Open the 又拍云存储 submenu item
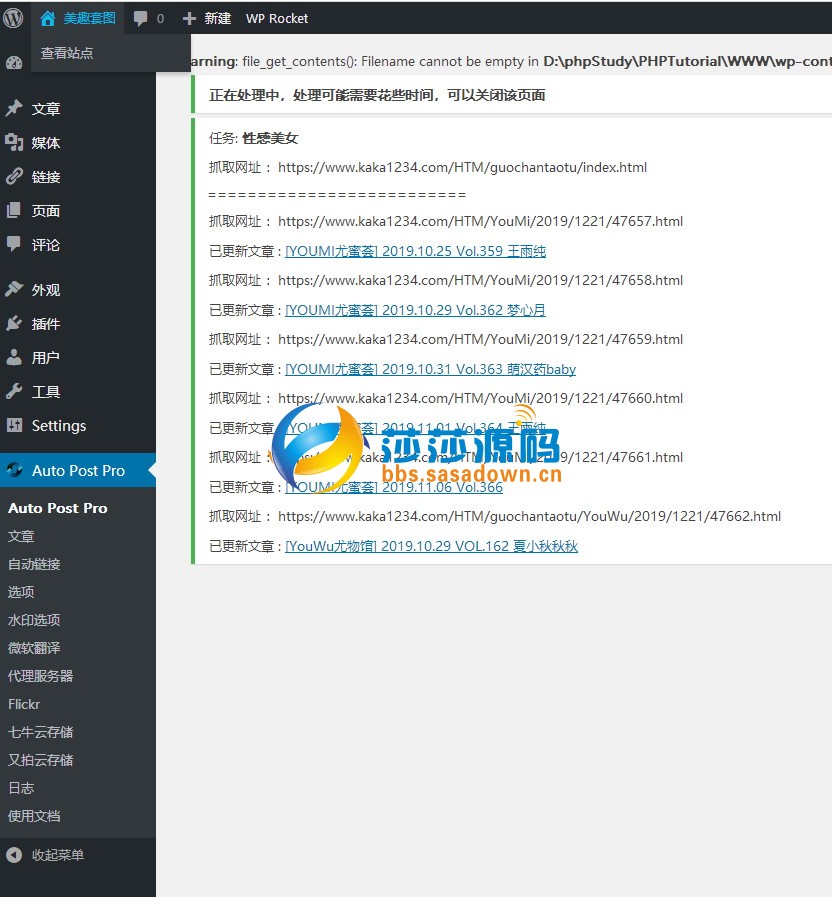The image size is (832, 897). 41,760
